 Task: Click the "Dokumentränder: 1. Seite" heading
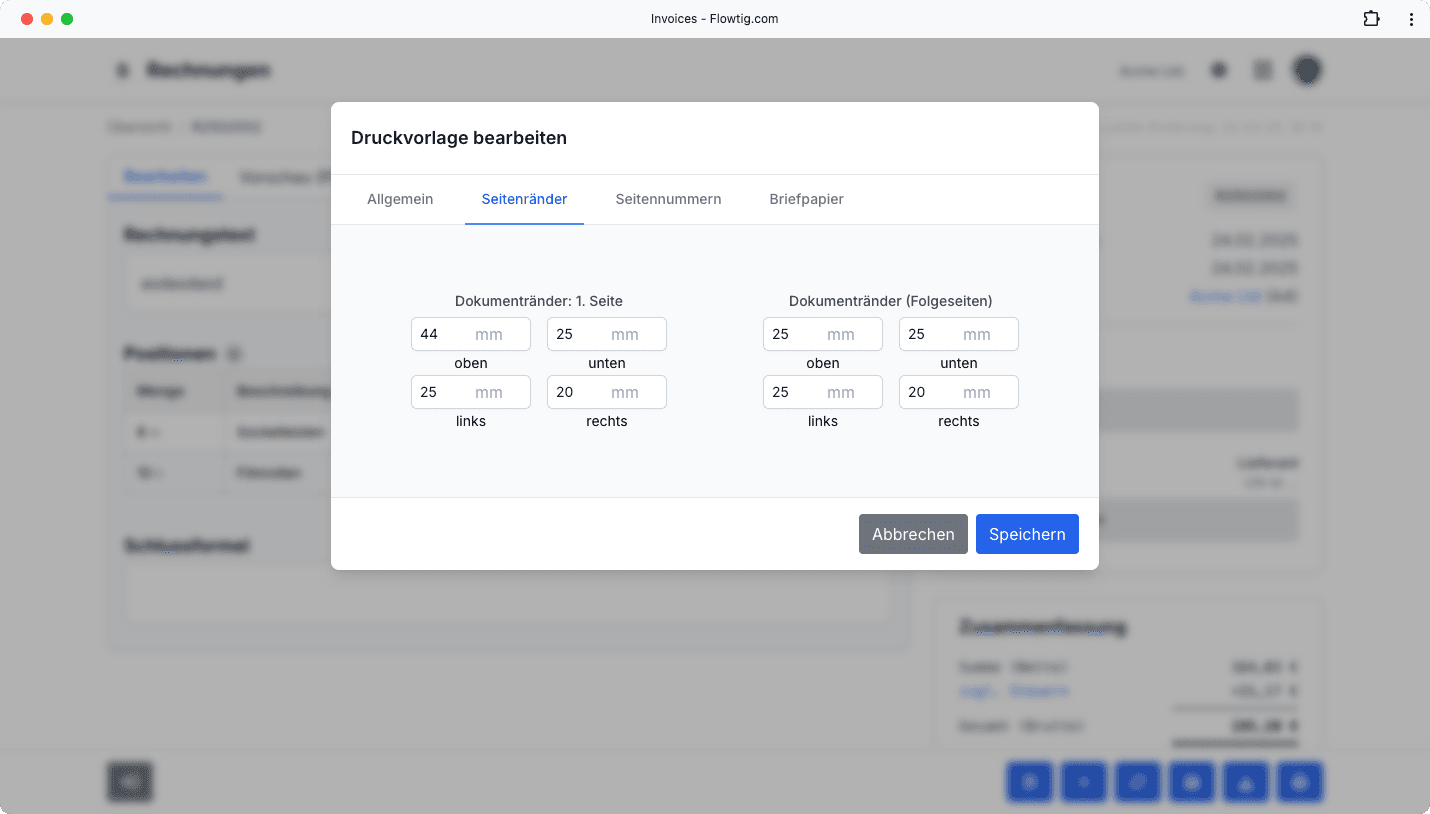coord(539,301)
